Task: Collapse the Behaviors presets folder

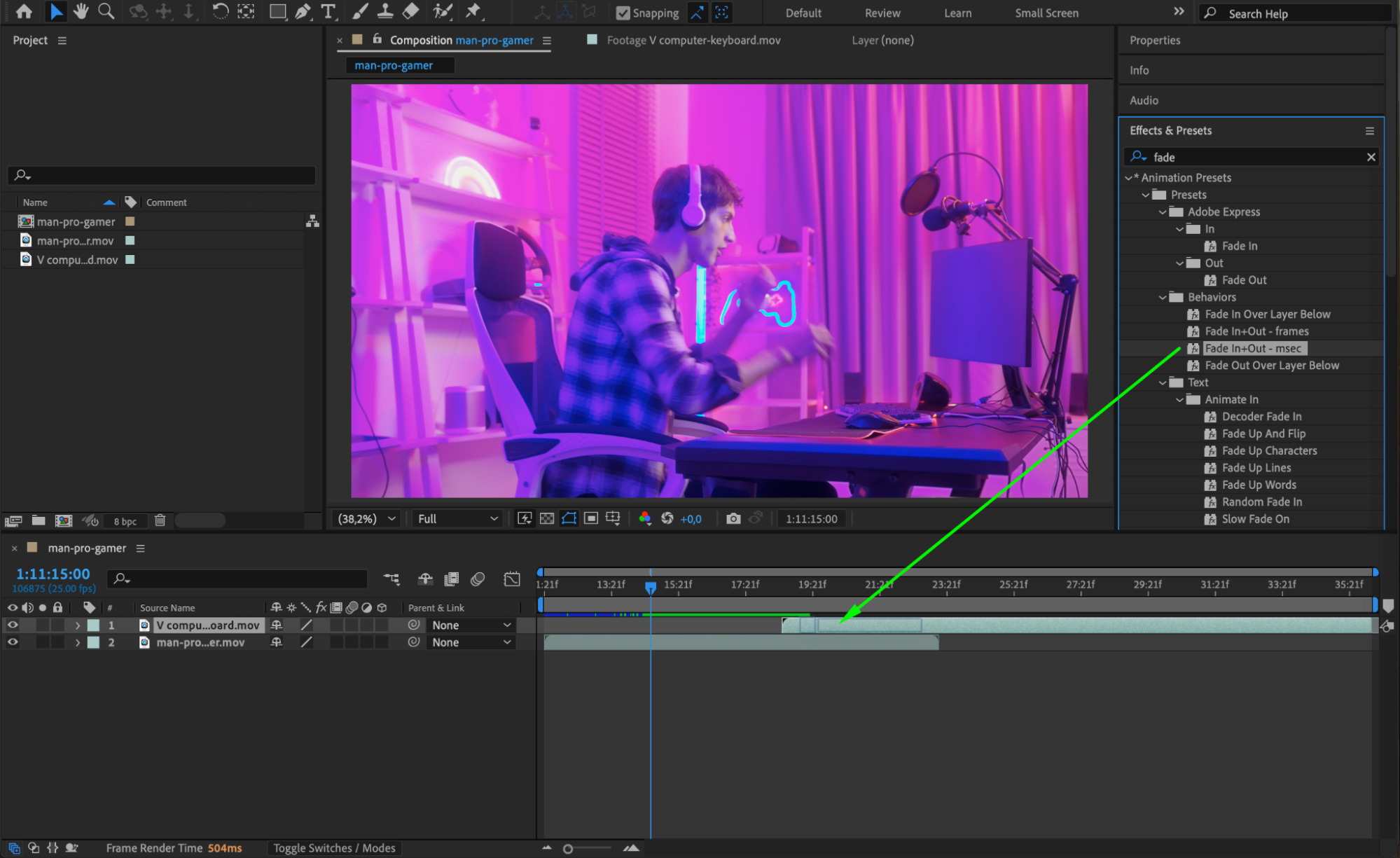Action: point(1163,297)
